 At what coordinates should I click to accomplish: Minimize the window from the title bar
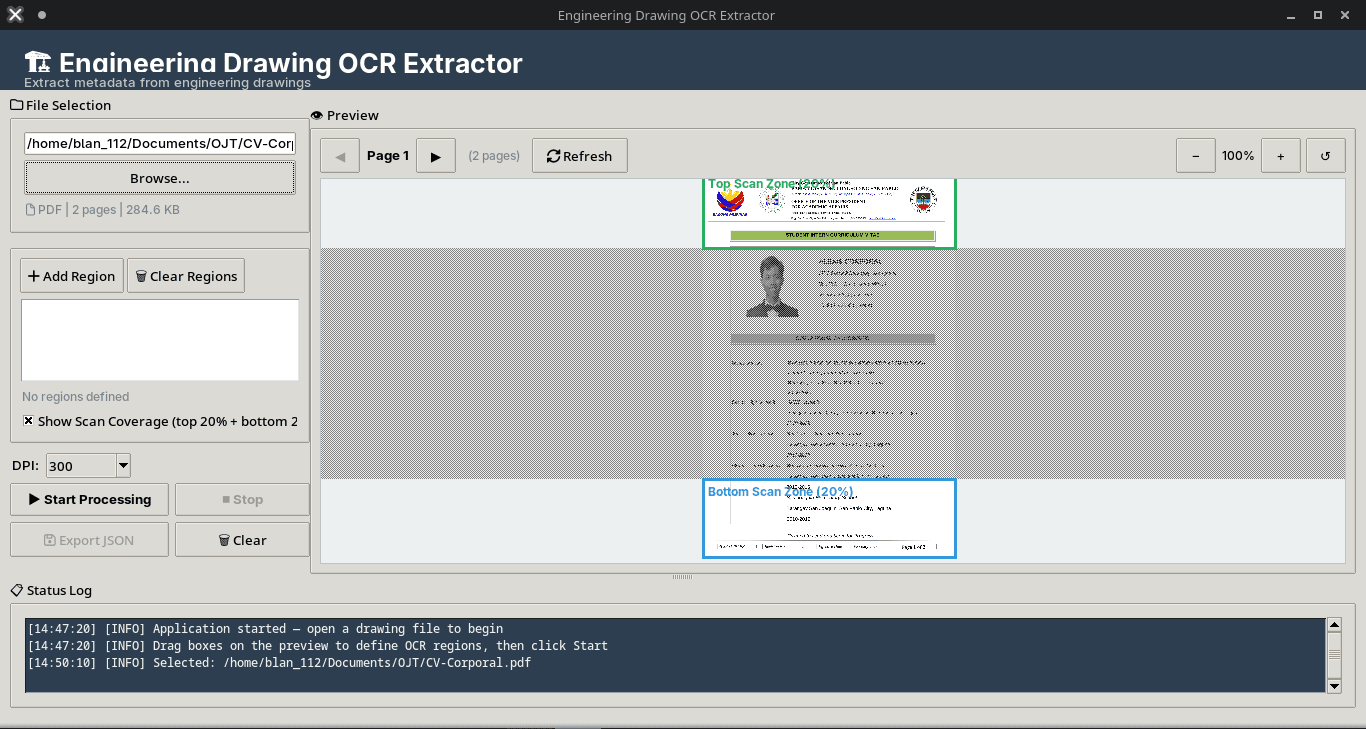[1292, 15]
